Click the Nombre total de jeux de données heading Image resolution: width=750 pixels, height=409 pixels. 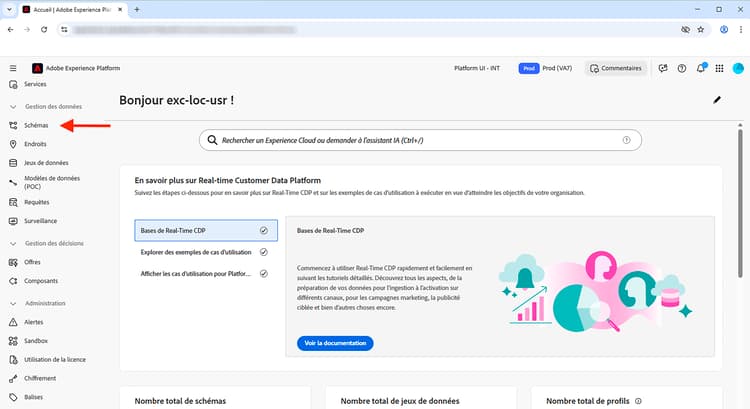(400, 401)
